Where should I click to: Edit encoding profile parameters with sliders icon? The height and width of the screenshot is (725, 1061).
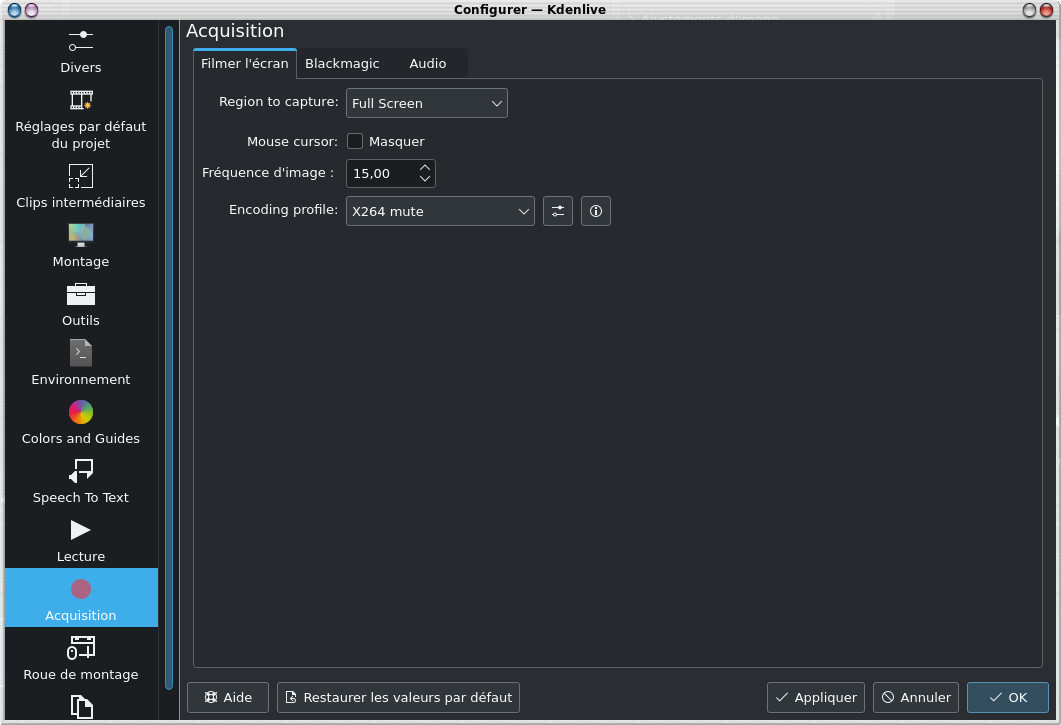(558, 211)
